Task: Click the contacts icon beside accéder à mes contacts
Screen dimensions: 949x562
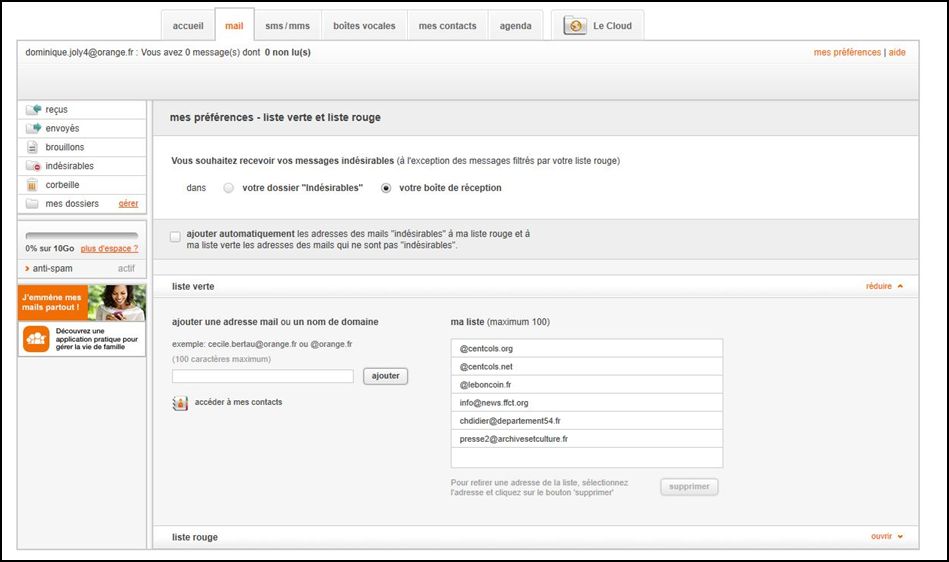Action: [180, 403]
